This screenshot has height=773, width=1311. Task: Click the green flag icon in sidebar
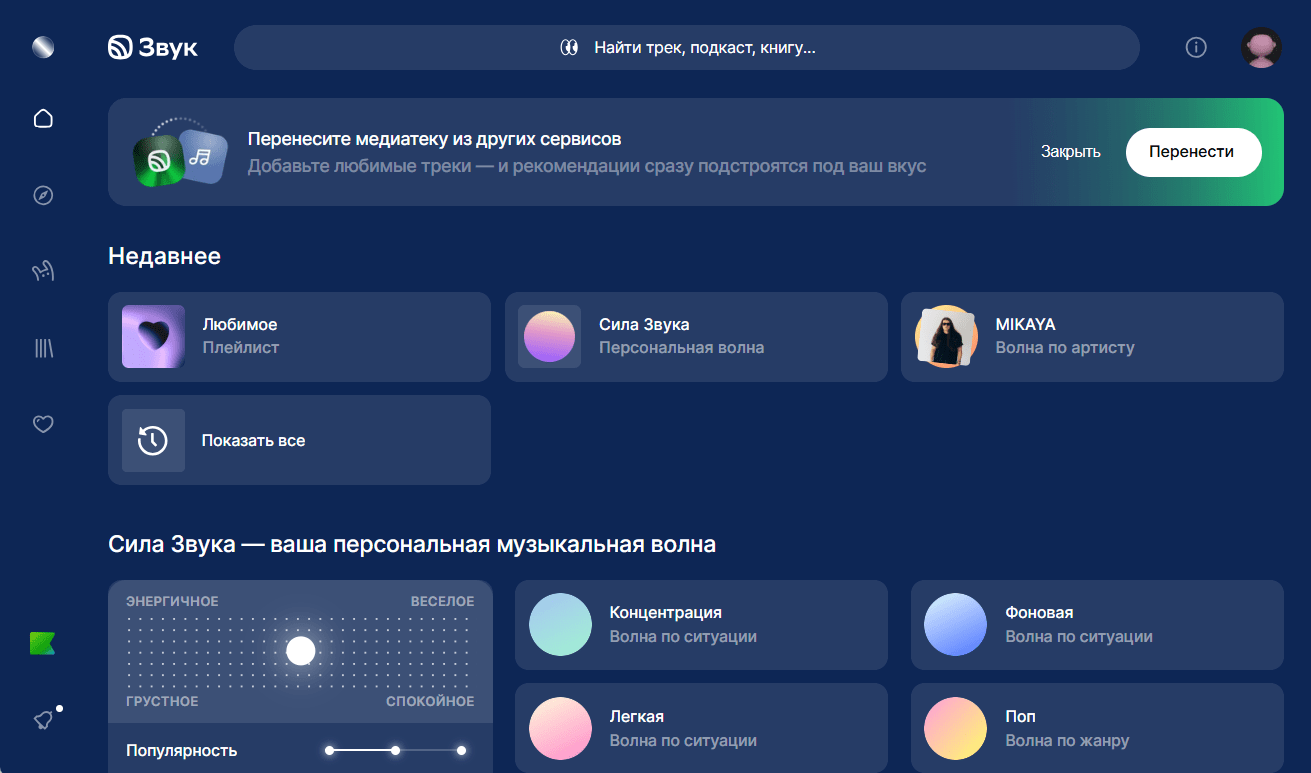pyautogui.click(x=42, y=644)
